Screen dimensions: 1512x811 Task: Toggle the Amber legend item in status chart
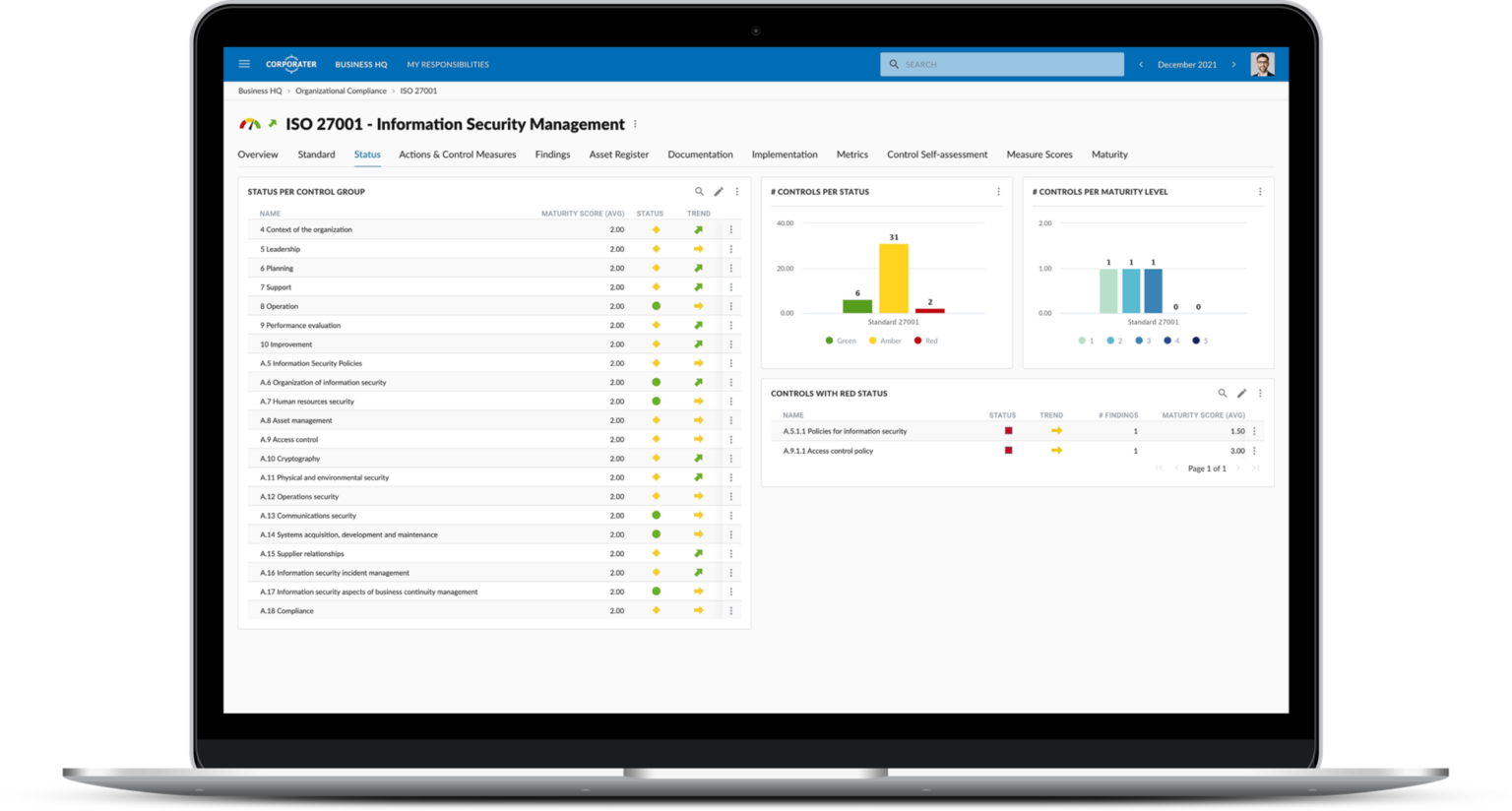[x=885, y=341]
